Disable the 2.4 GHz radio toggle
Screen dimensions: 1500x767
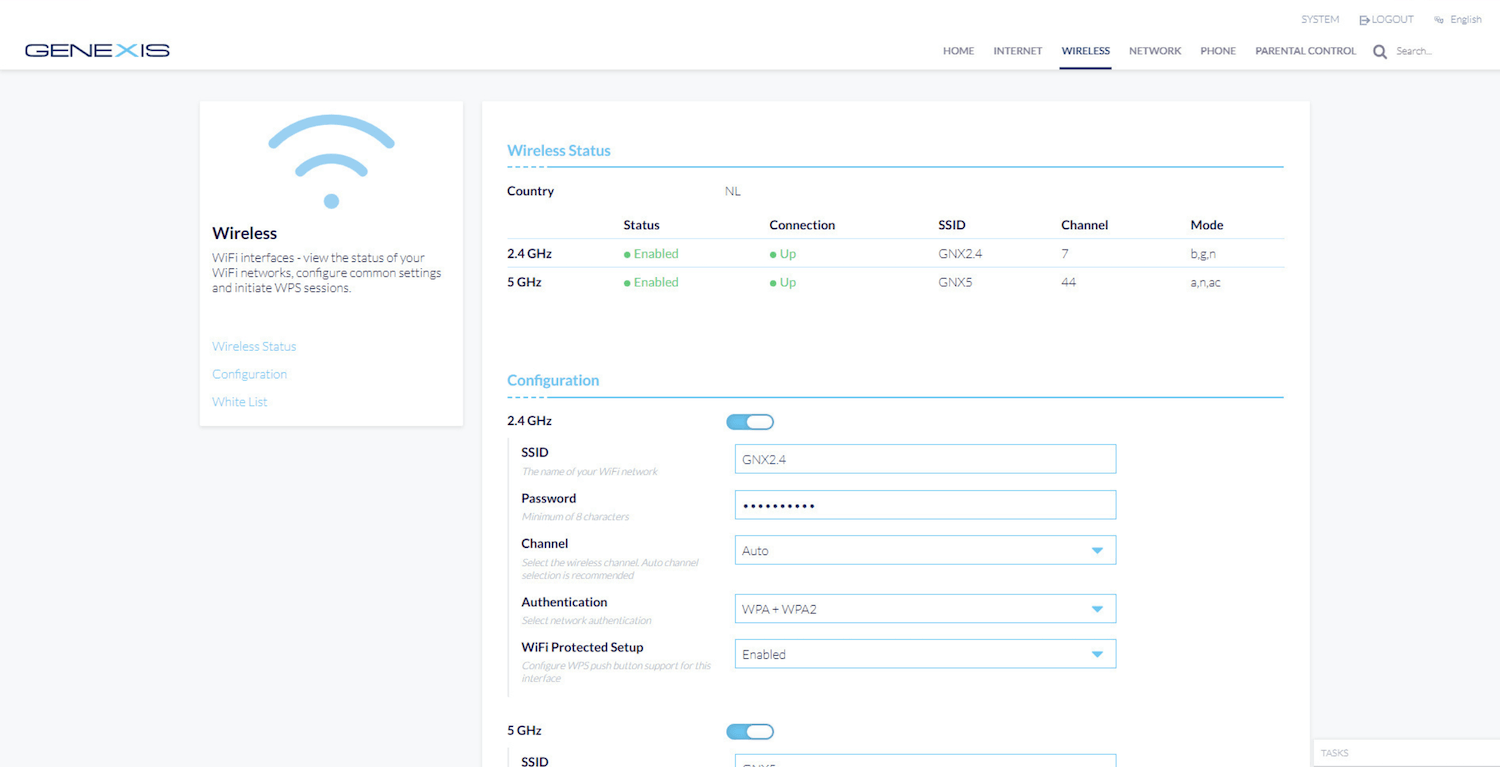click(750, 422)
